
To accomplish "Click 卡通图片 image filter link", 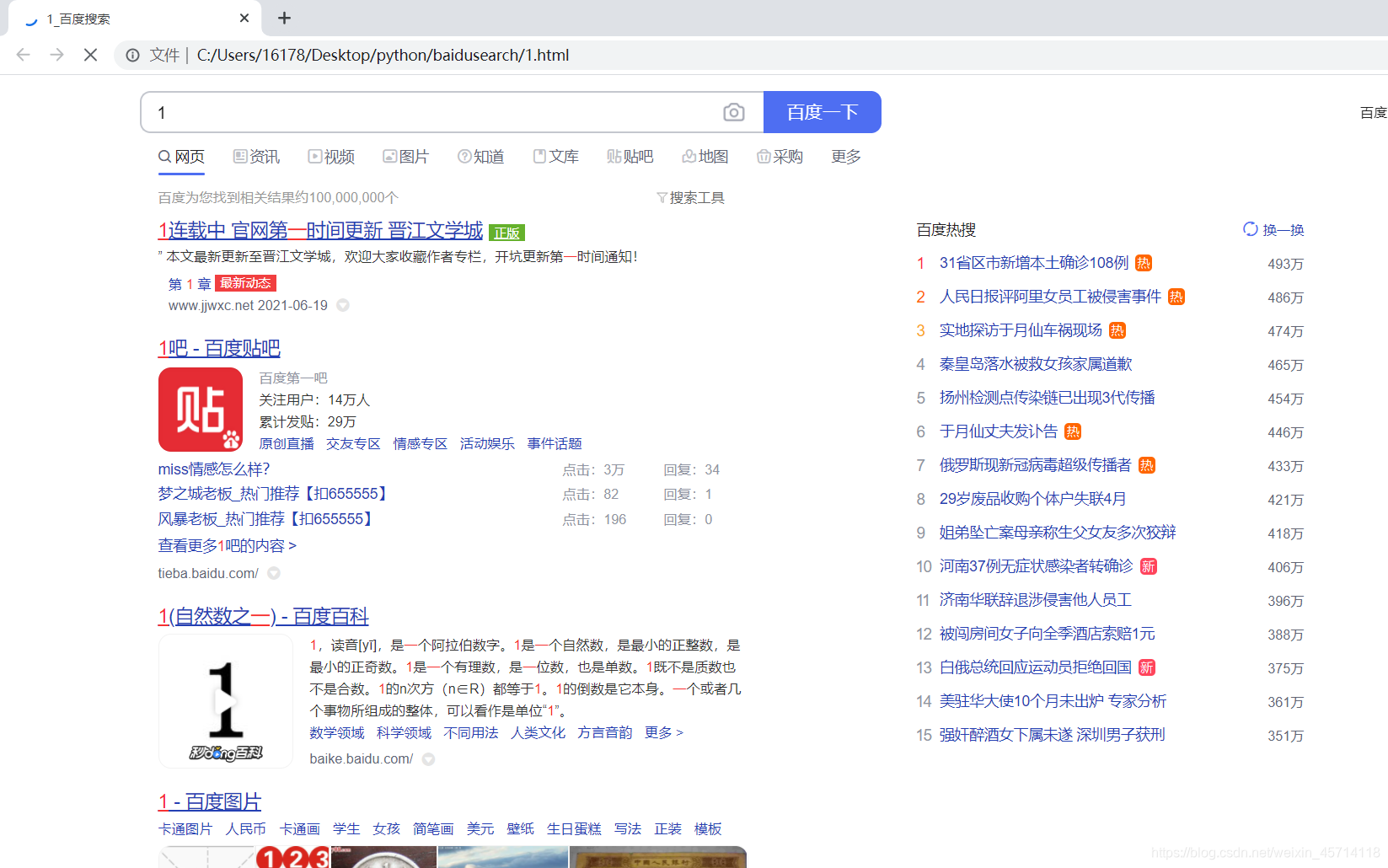I will click(x=185, y=828).
